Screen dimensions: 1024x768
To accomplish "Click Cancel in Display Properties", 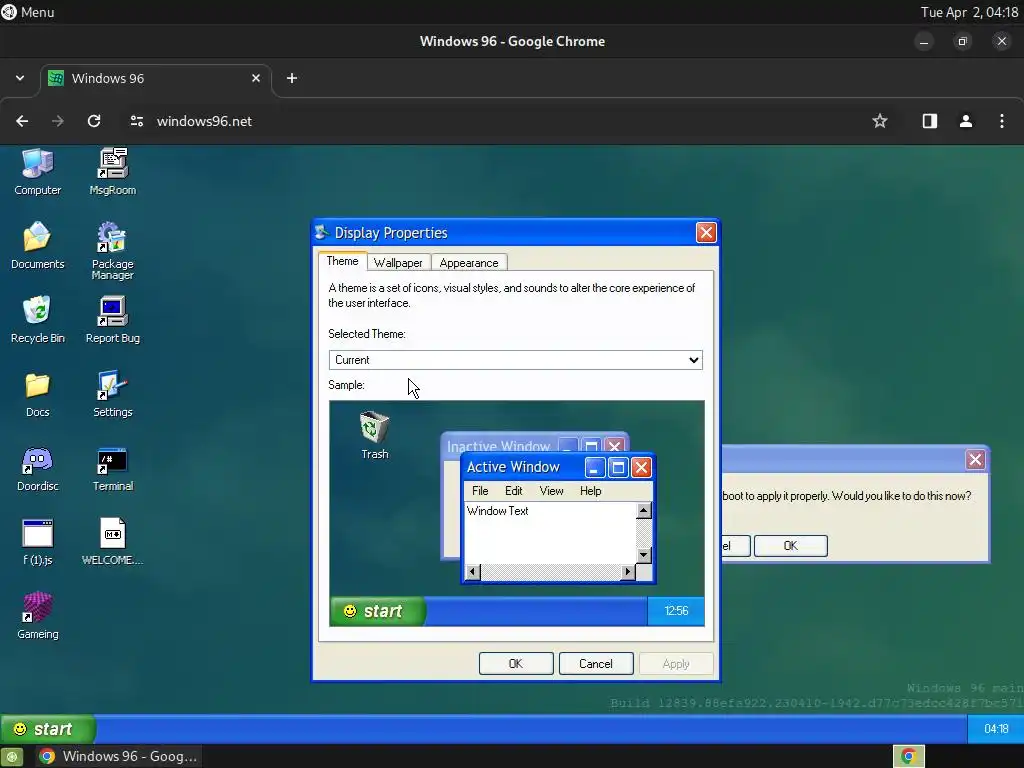I will point(596,664).
